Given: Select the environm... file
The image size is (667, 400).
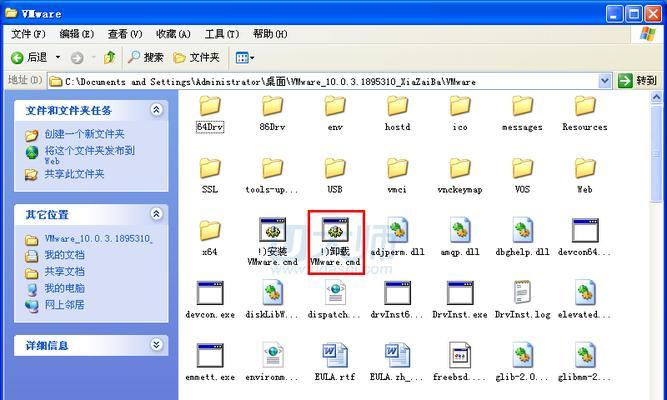Looking at the screenshot, I should 272,363.
